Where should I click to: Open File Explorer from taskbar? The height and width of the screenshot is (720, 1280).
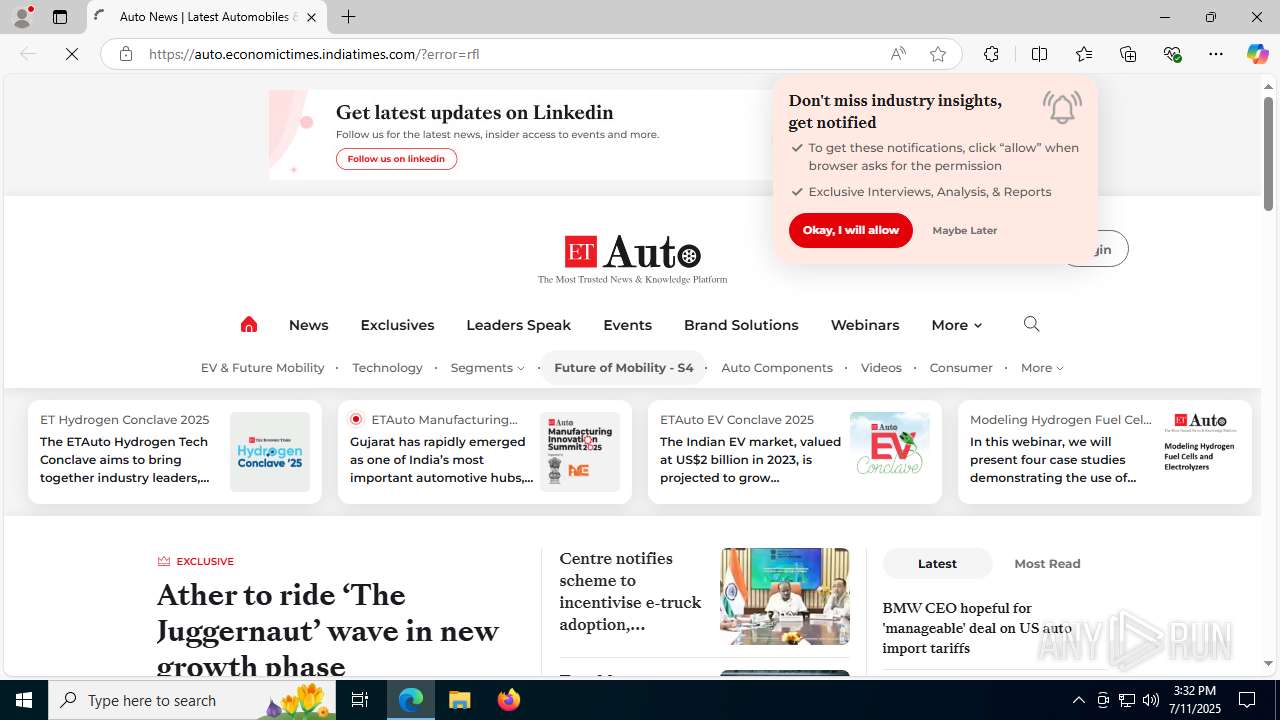pos(460,700)
